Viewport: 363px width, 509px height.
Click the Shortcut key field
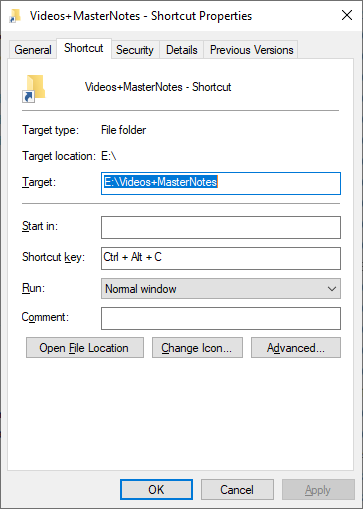point(221,258)
